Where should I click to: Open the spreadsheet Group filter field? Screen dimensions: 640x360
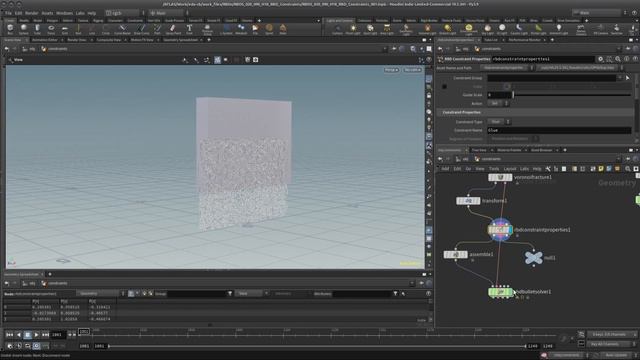197,293
